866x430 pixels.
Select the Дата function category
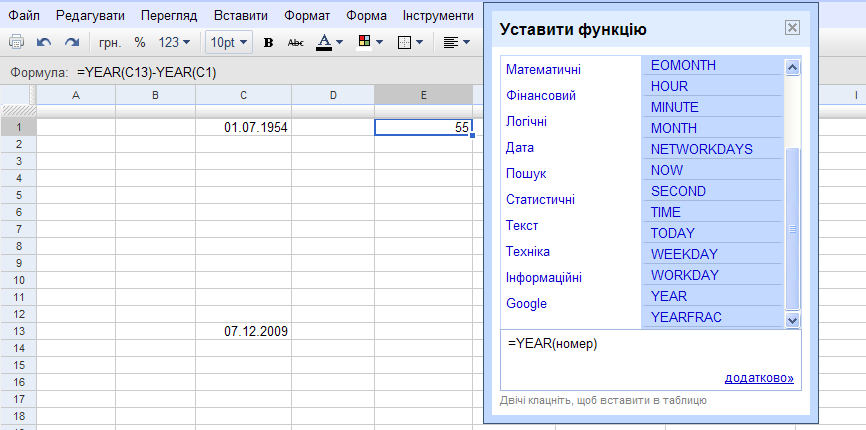520,147
